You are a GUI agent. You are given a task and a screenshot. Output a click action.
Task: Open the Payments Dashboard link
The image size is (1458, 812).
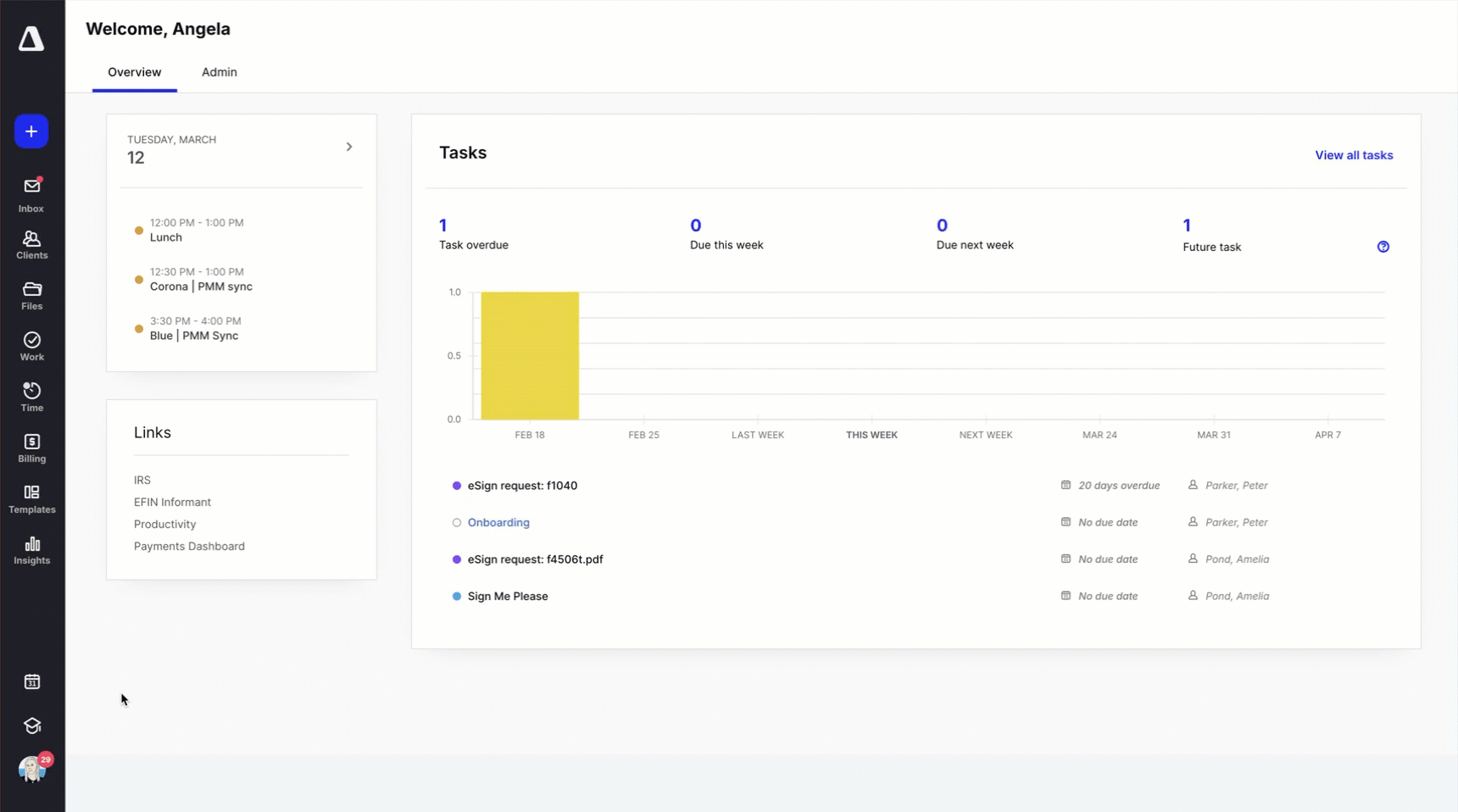(x=189, y=547)
